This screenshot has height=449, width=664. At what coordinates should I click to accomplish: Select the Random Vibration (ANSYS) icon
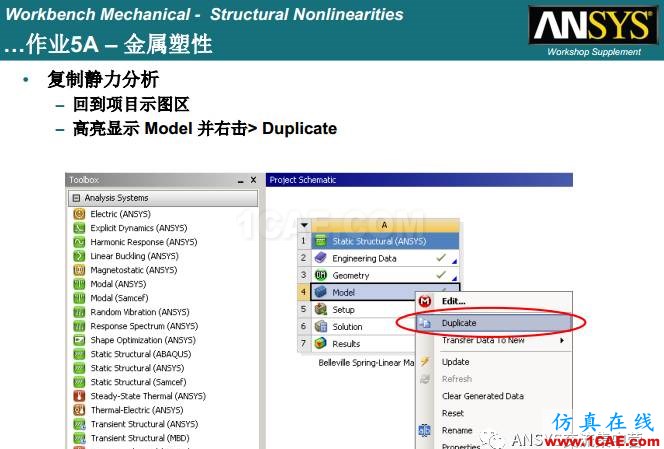(79, 312)
